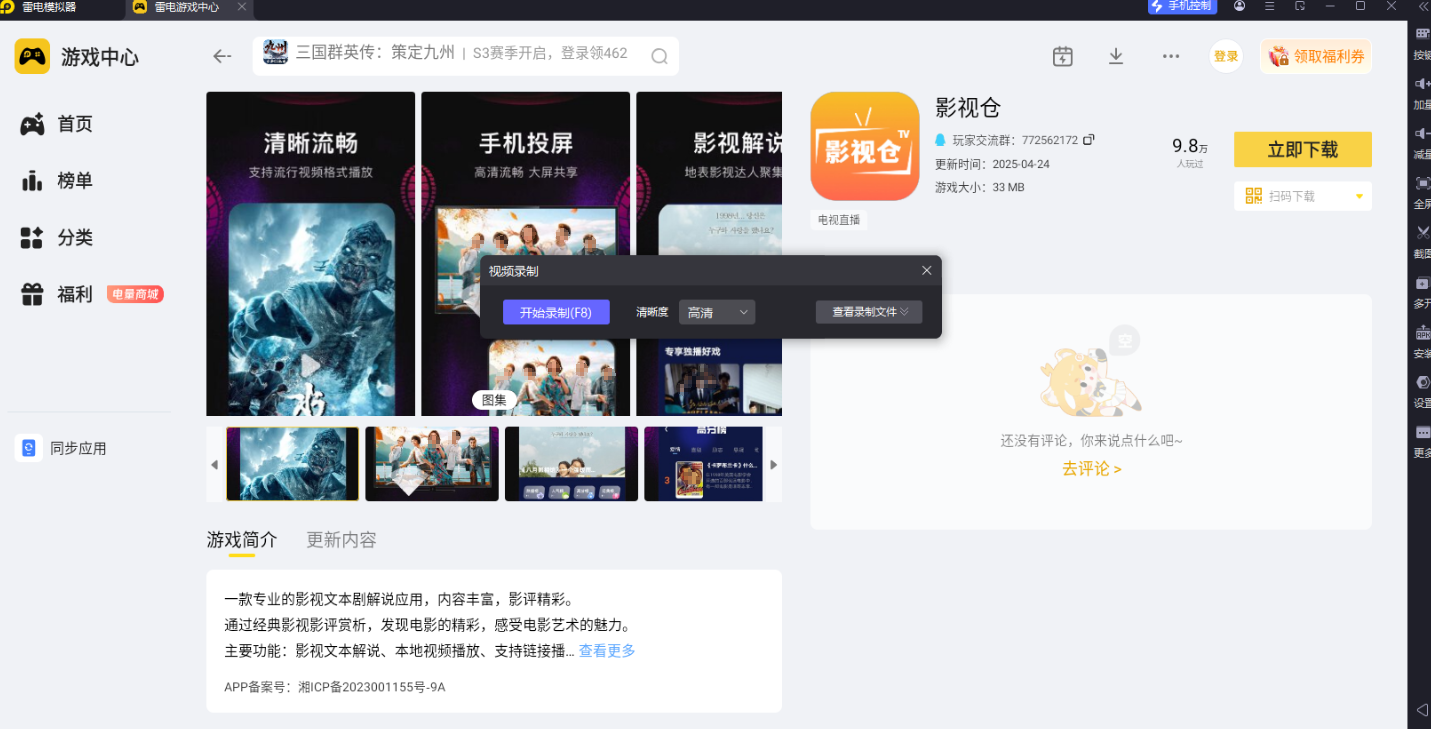This screenshot has height=729, width=1431.
Task: Open the three-dot more options menu
Action: 1170,56
